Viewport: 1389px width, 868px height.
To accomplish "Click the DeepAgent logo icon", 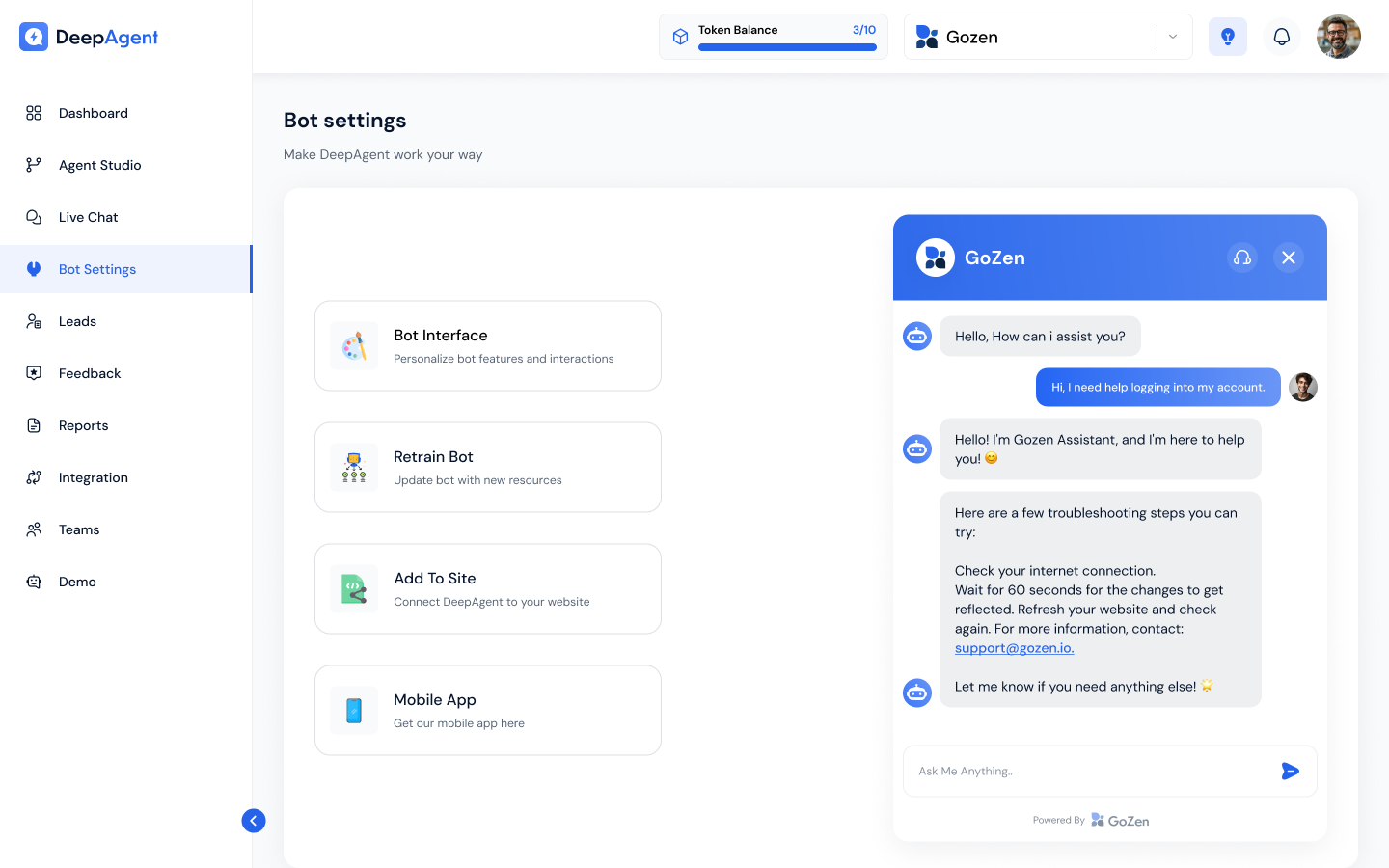I will click(x=34, y=37).
